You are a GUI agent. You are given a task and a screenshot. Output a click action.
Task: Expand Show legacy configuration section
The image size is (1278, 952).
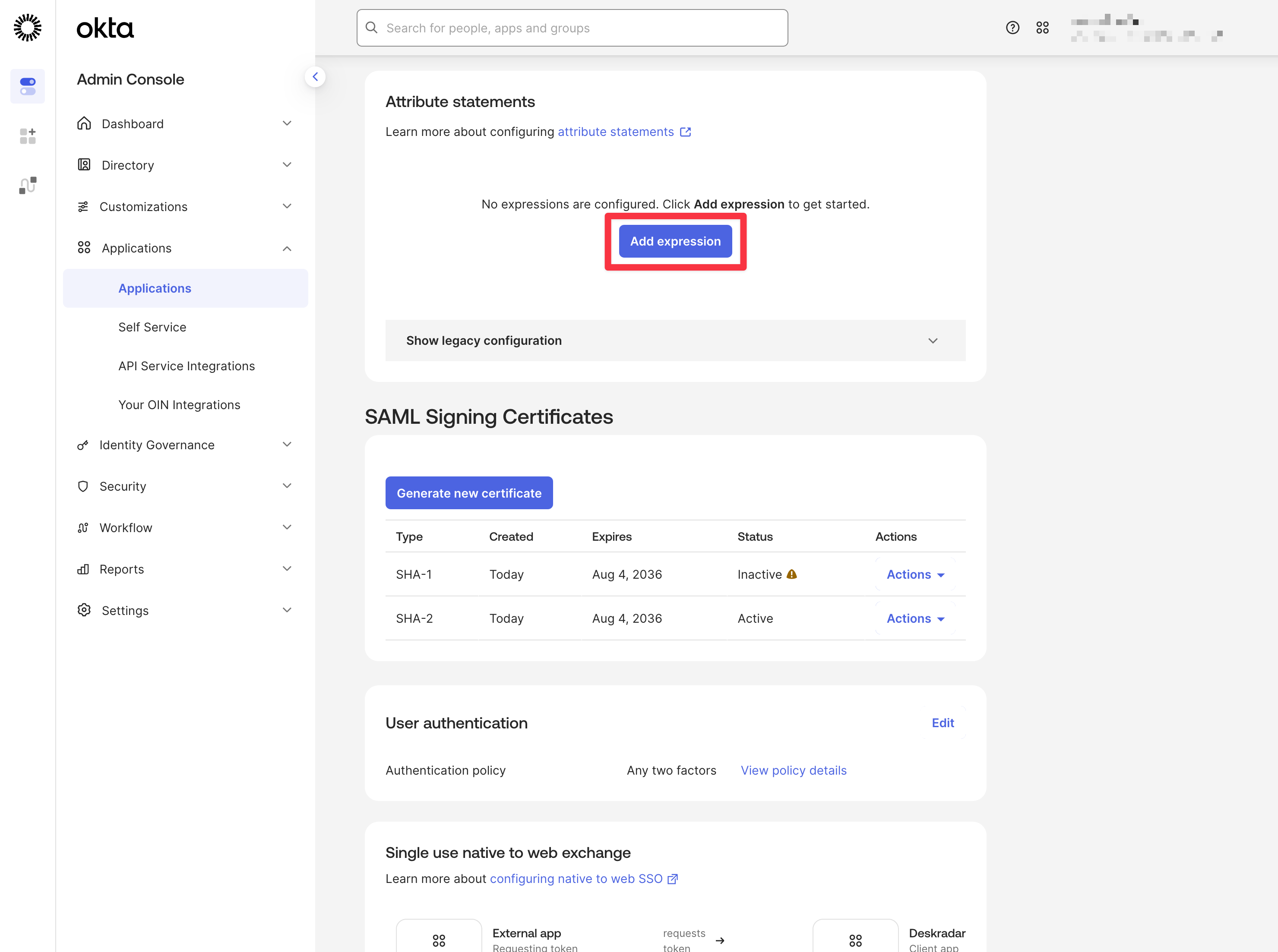(x=675, y=340)
